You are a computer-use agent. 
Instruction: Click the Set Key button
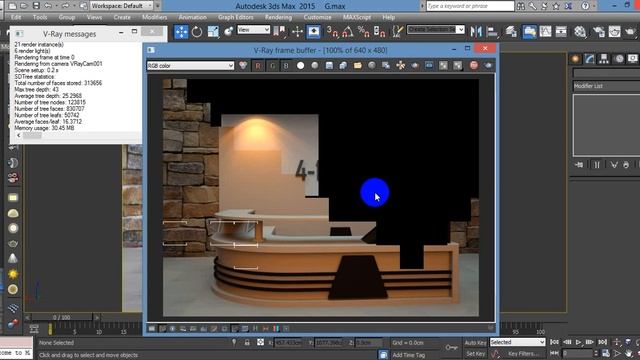pos(476,354)
